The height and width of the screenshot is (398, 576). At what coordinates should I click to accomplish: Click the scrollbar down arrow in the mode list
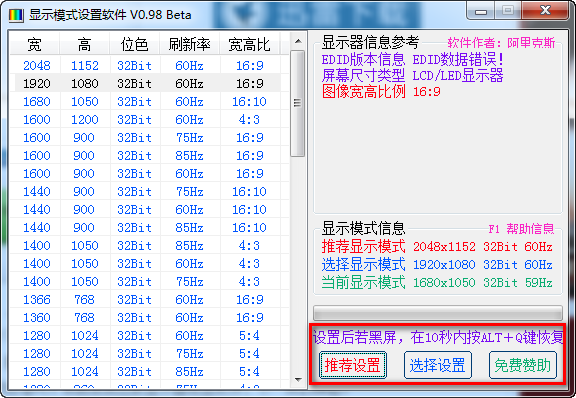298,380
